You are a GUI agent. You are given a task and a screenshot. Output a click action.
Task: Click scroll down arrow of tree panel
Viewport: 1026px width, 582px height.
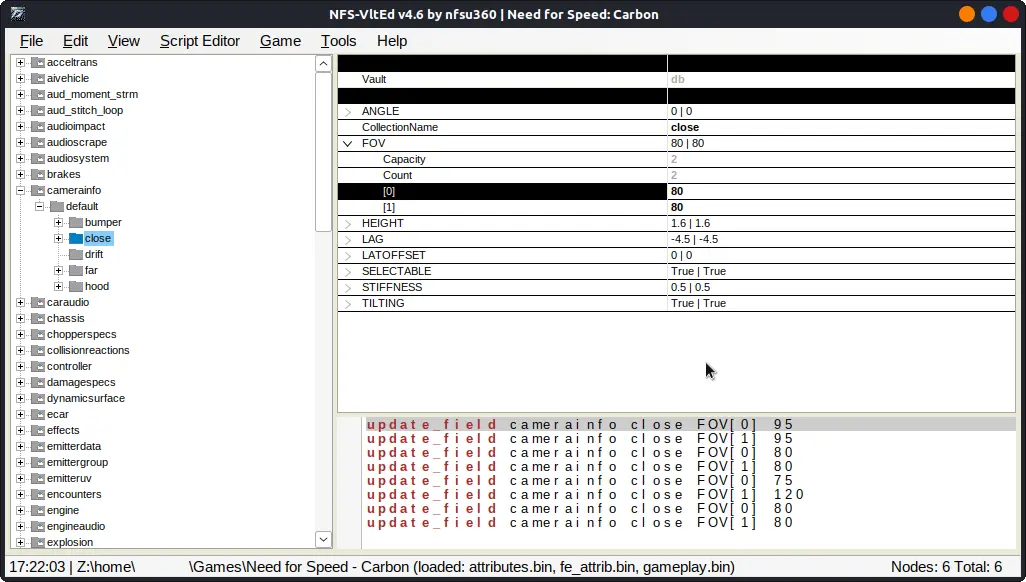(x=323, y=539)
